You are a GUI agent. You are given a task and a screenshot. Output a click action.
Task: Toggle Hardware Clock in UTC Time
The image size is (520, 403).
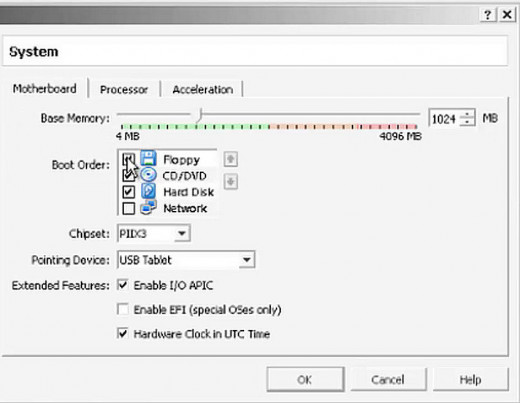pos(123,333)
